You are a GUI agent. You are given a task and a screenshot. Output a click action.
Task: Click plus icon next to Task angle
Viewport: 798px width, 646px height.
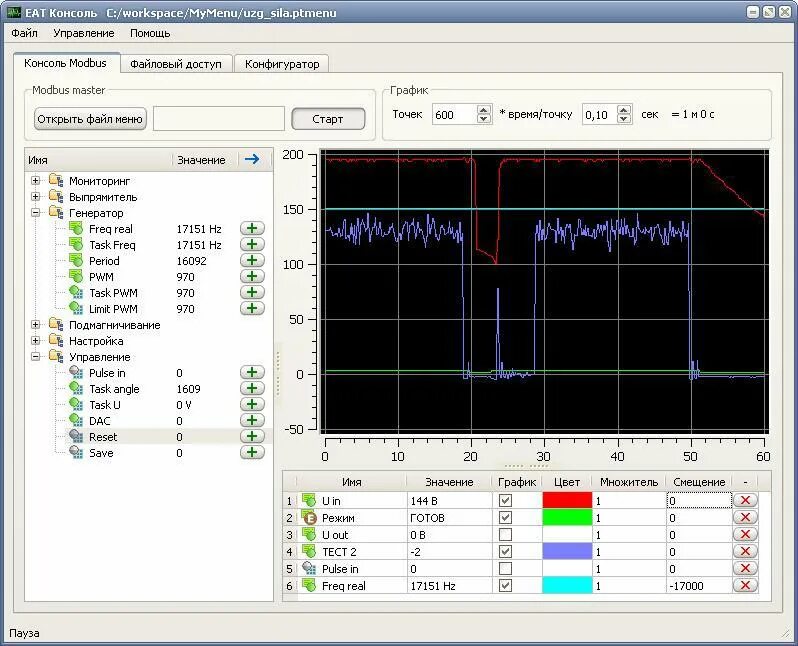point(252,388)
